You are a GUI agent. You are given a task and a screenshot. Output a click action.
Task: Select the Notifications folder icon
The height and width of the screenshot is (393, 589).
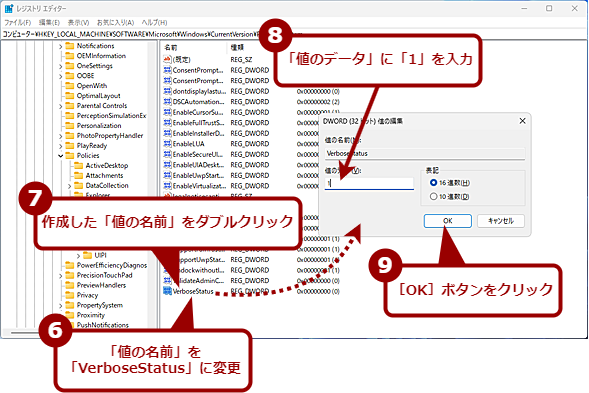click(69, 46)
